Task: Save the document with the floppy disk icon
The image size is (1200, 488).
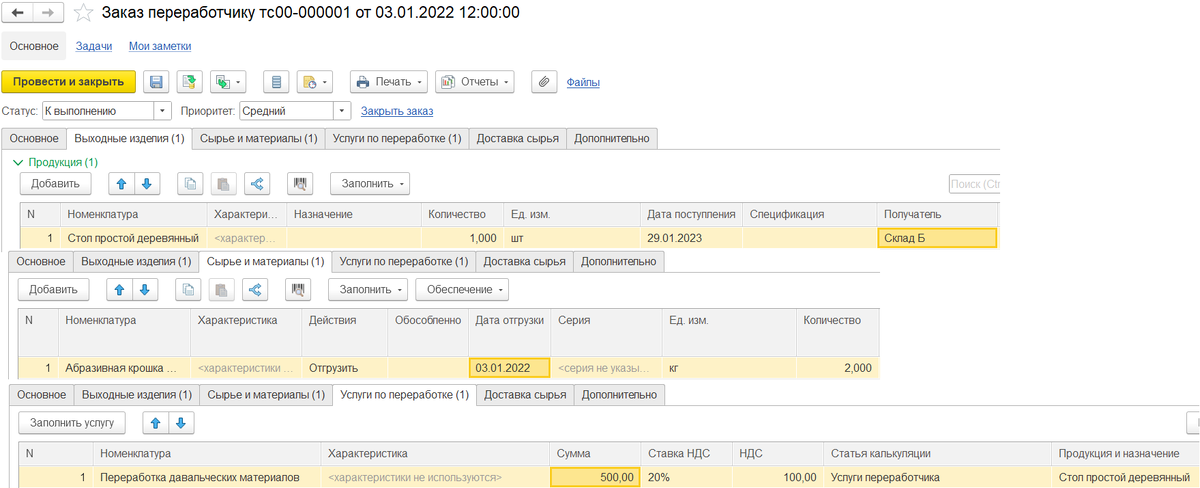Action: (x=155, y=82)
